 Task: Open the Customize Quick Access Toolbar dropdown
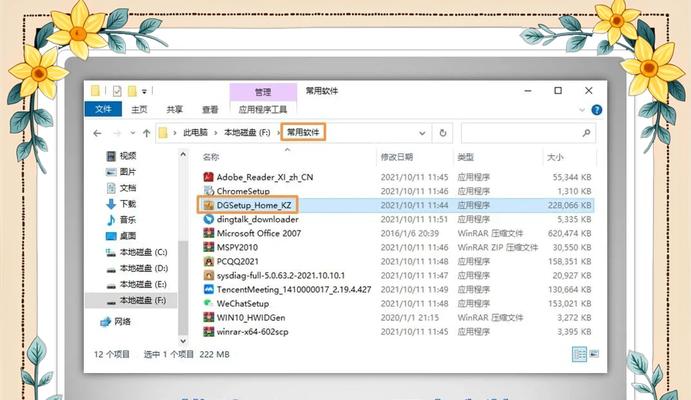click(x=144, y=92)
